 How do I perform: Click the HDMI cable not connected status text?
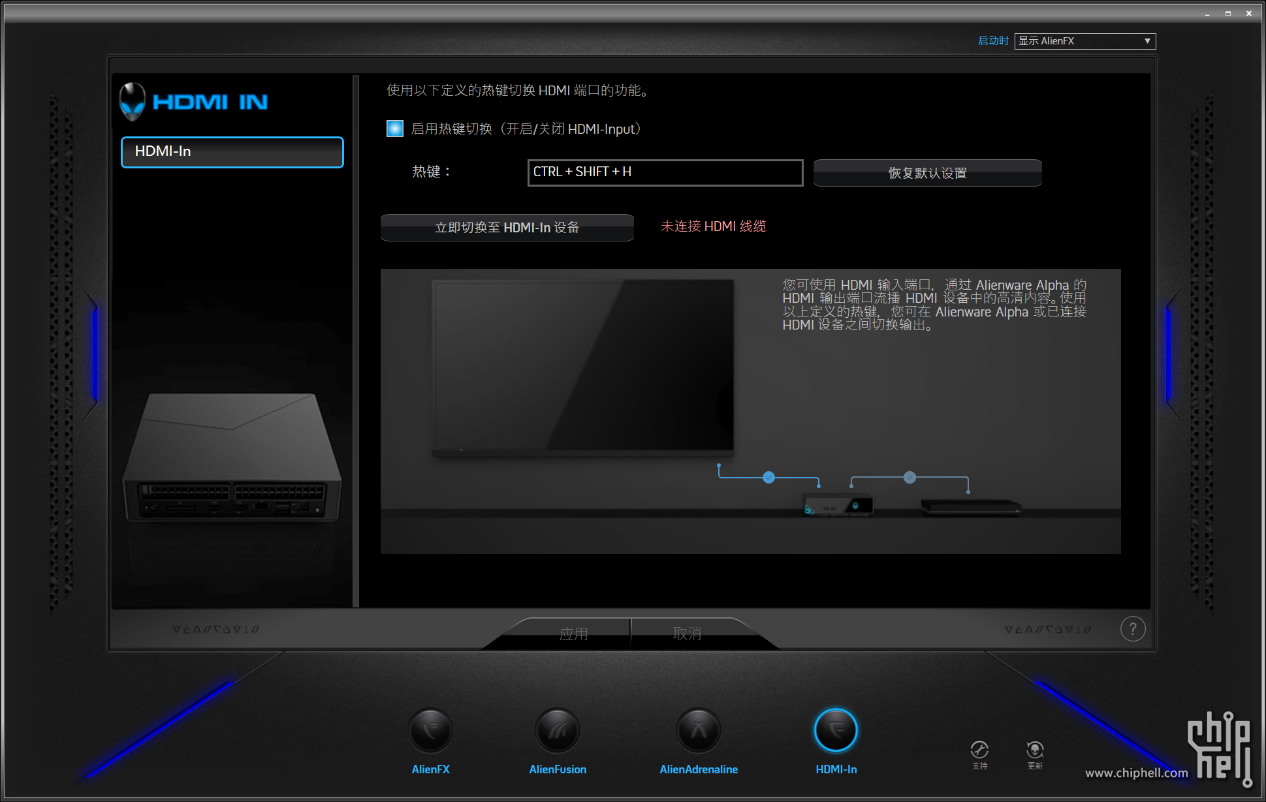pyautogui.click(x=713, y=226)
